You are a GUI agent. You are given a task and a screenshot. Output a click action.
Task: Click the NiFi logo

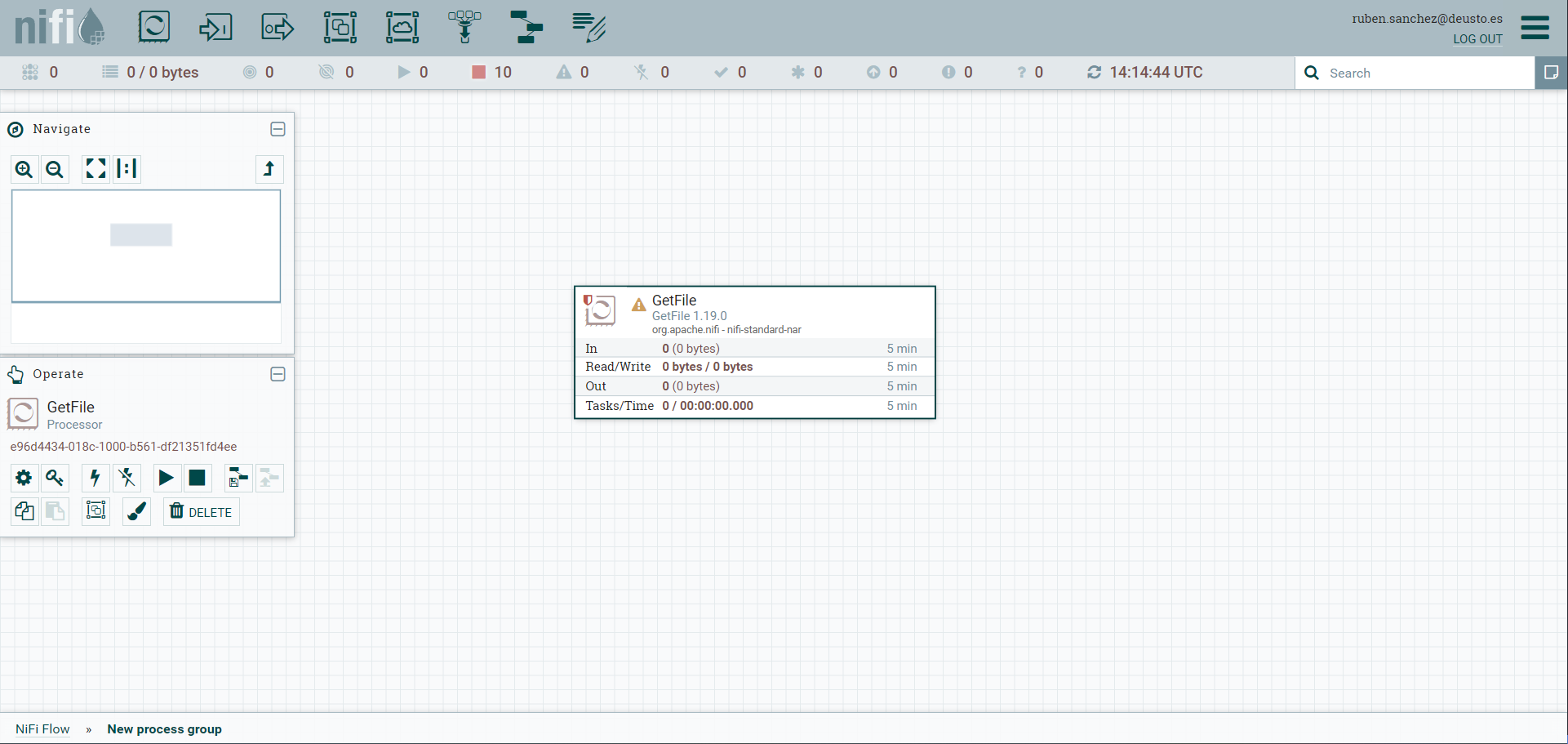[60, 27]
